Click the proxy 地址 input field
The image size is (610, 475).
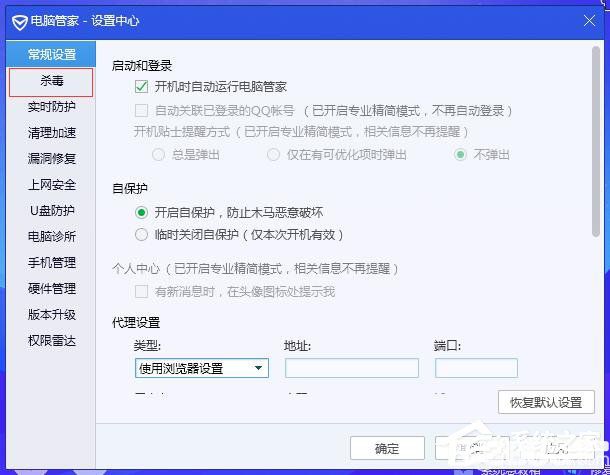pos(352,368)
